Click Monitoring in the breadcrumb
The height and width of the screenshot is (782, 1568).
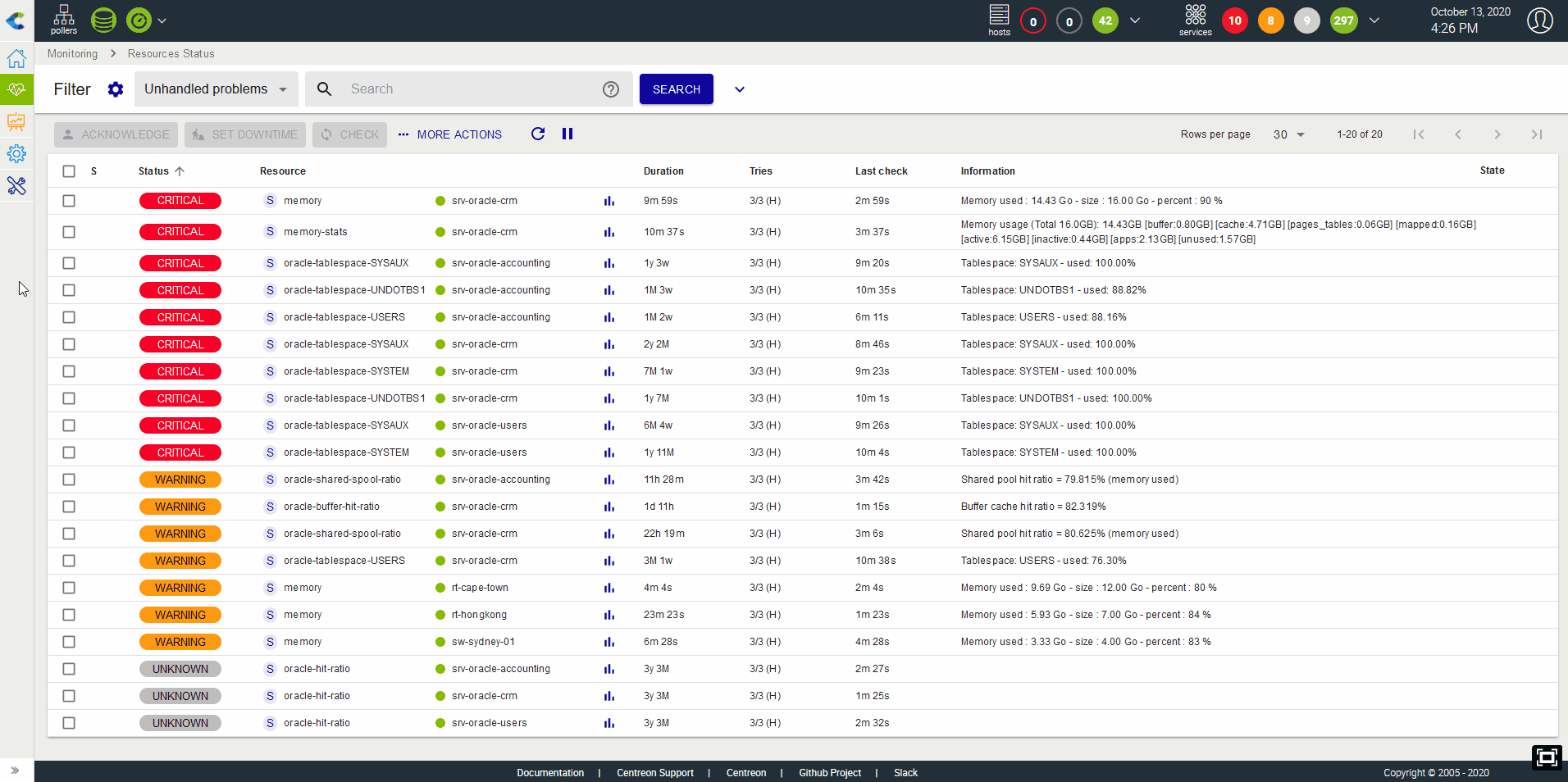point(72,54)
